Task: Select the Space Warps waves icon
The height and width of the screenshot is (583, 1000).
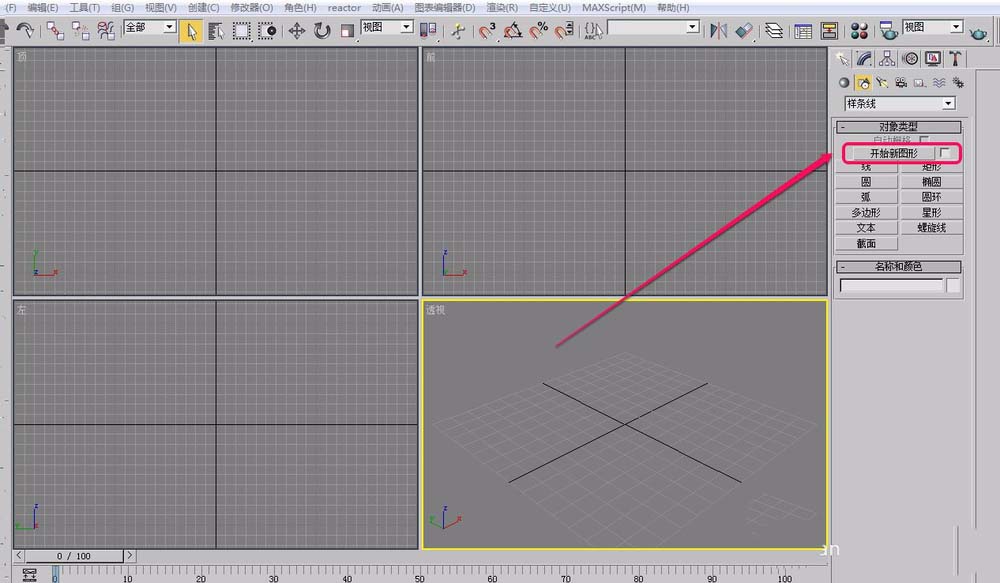Action: click(939, 83)
